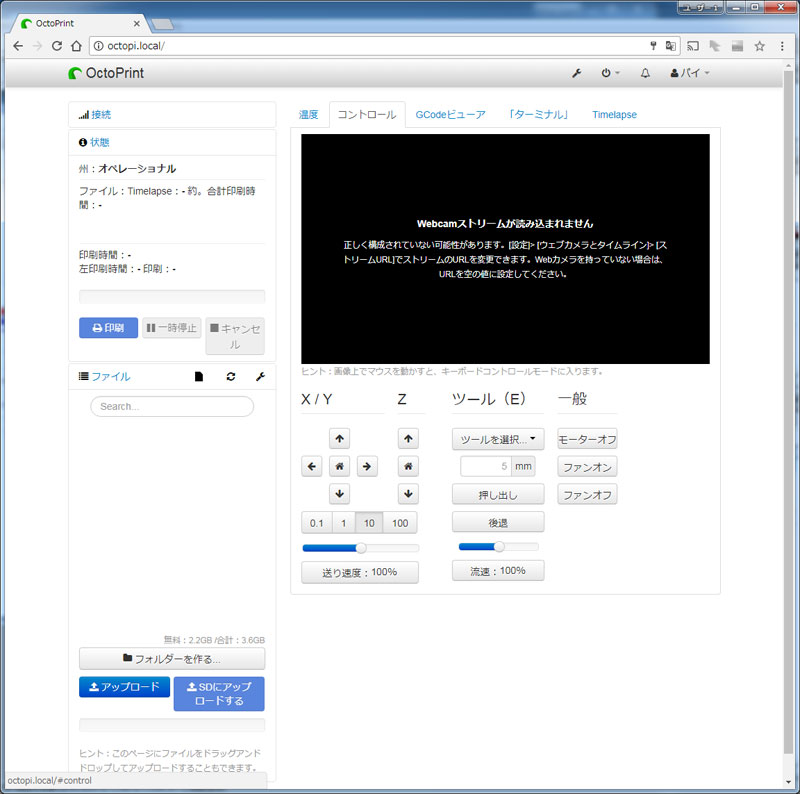800x794 pixels.
Task: Open OctoPrint settings wrench icon
Action: (x=576, y=73)
